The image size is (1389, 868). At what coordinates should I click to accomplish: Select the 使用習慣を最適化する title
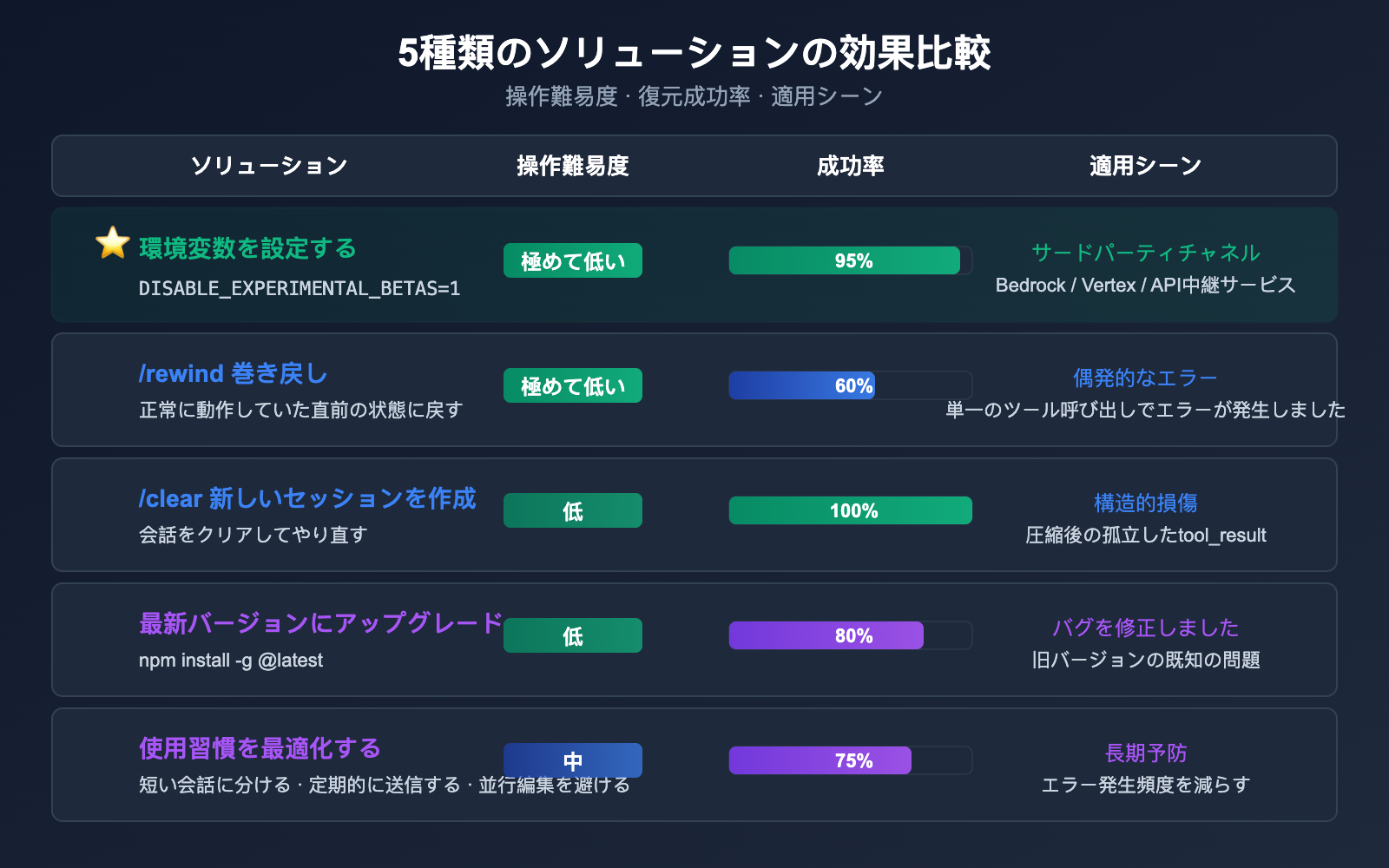pyautogui.click(x=260, y=748)
